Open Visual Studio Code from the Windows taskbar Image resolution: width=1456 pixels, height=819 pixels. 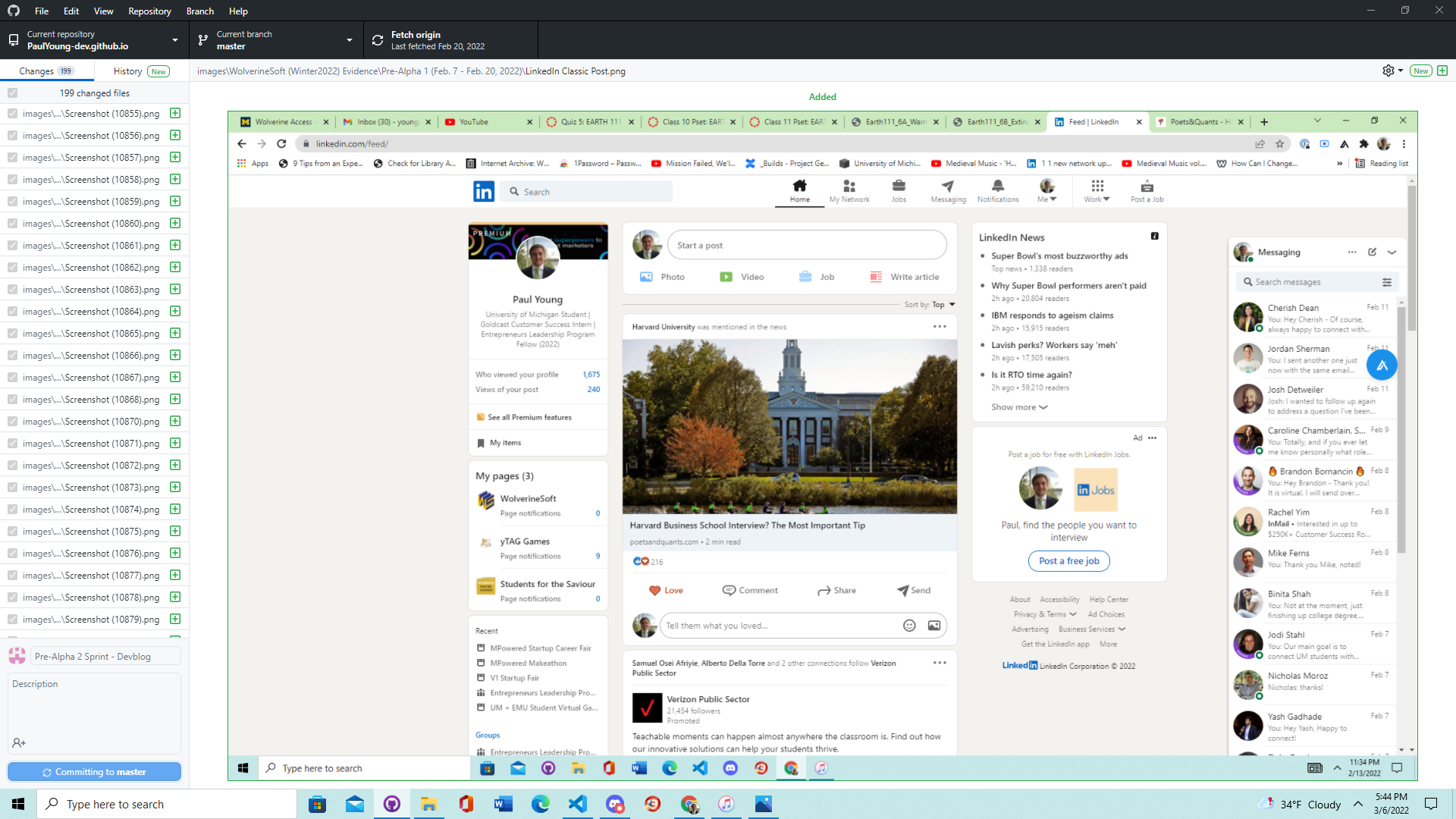[578, 804]
